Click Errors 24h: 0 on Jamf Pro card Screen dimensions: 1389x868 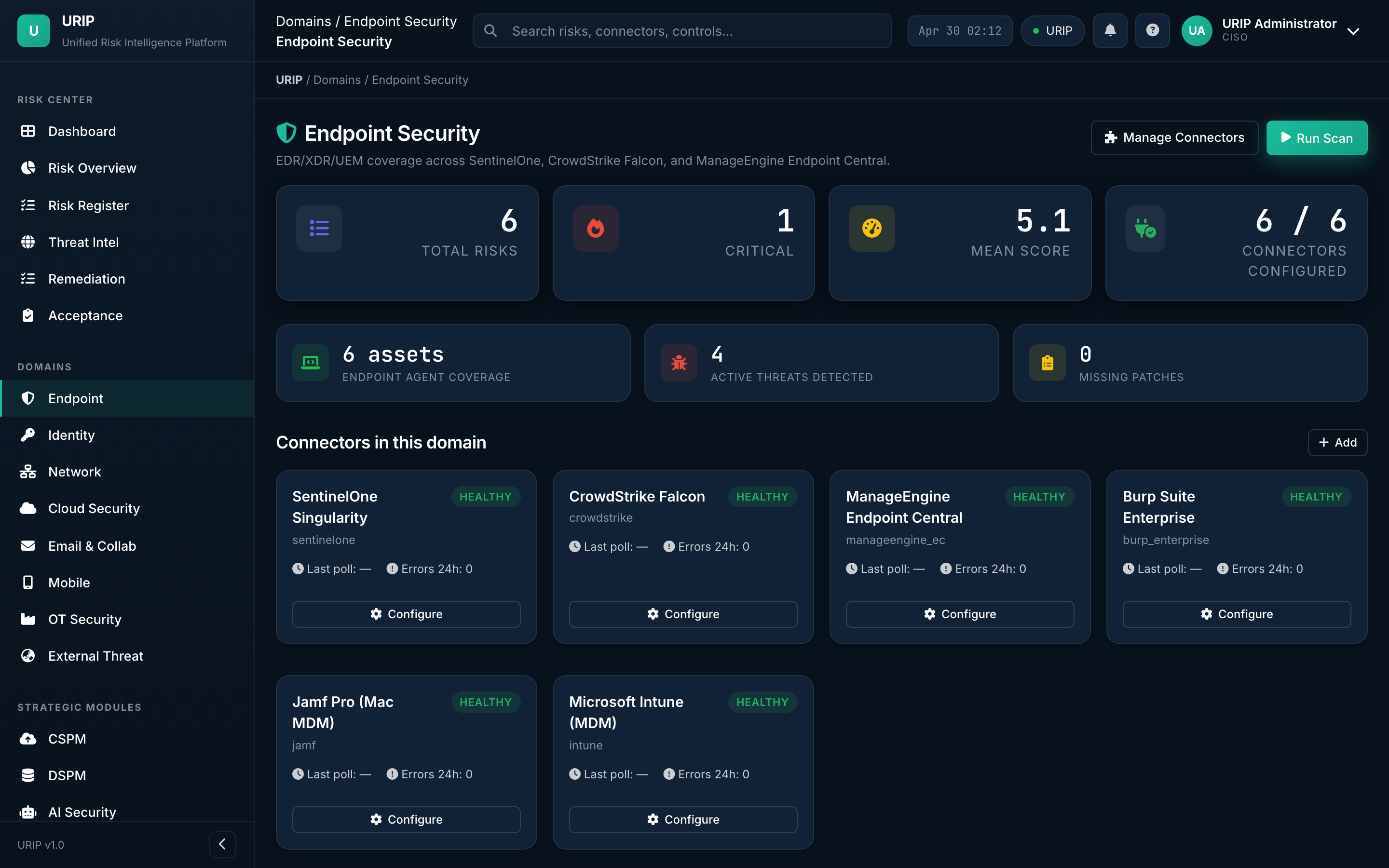point(429,774)
